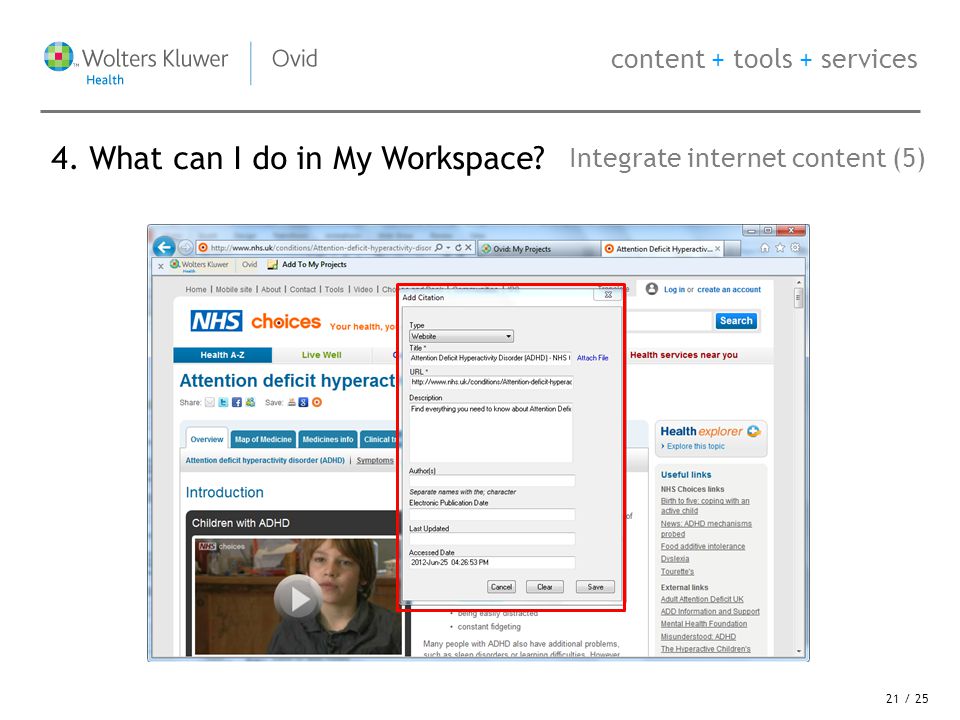Click the Video link in top navigation
Screen dimensions: 960x720
(363, 290)
